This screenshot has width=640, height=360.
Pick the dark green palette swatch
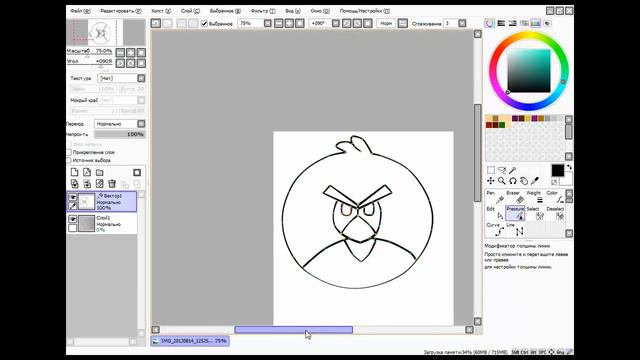coord(502,125)
